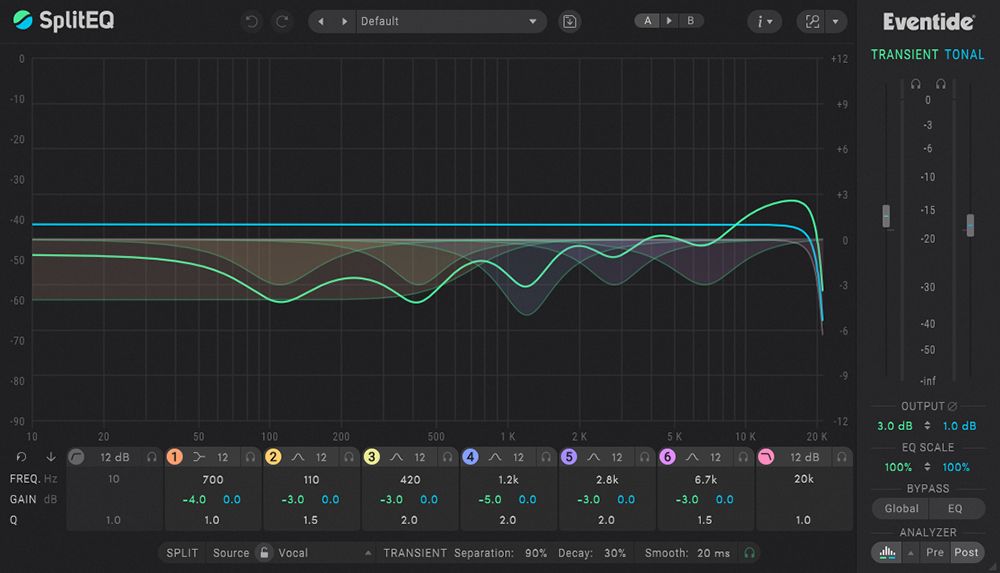Select the Pre analyzer tab
The height and width of the screenshot is (573, 1000).
coord(935,553)
